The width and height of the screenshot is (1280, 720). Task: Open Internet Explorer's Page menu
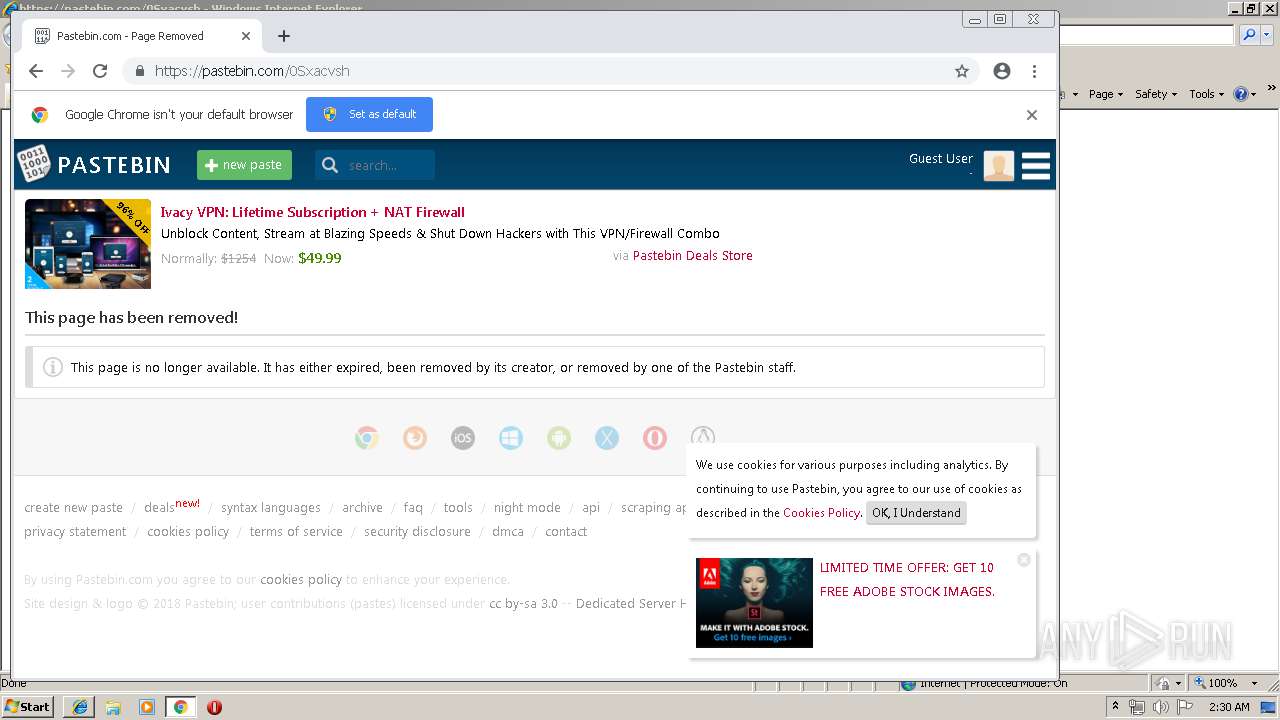(x=1105, y=94)
